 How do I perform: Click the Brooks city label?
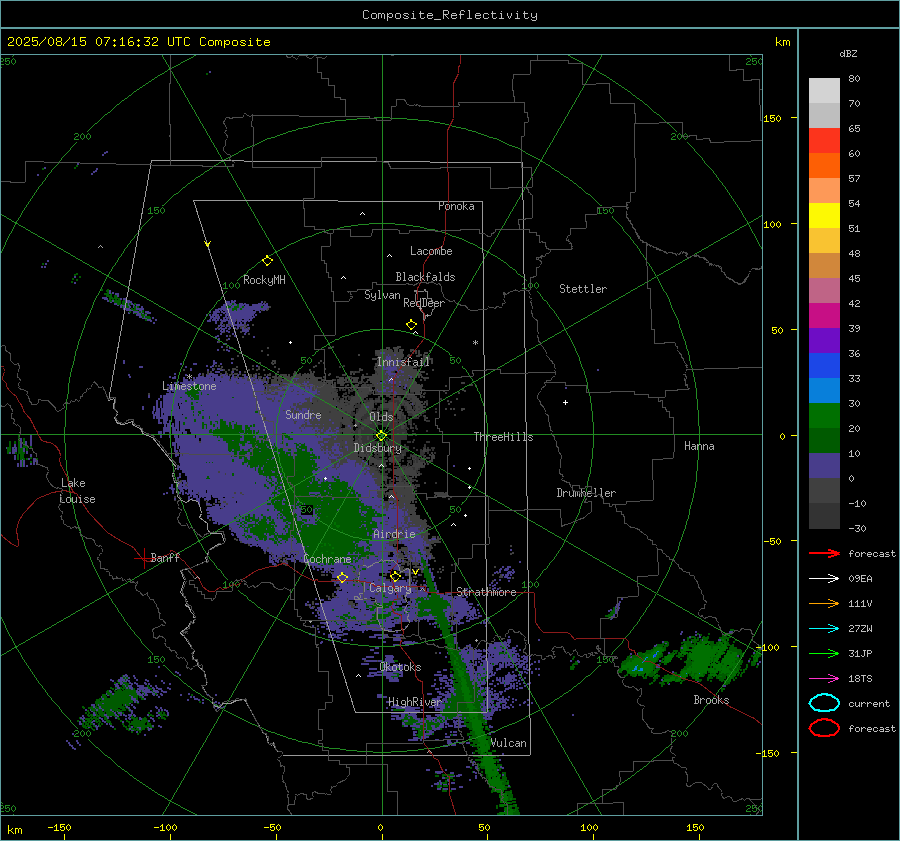coord(711,700)
